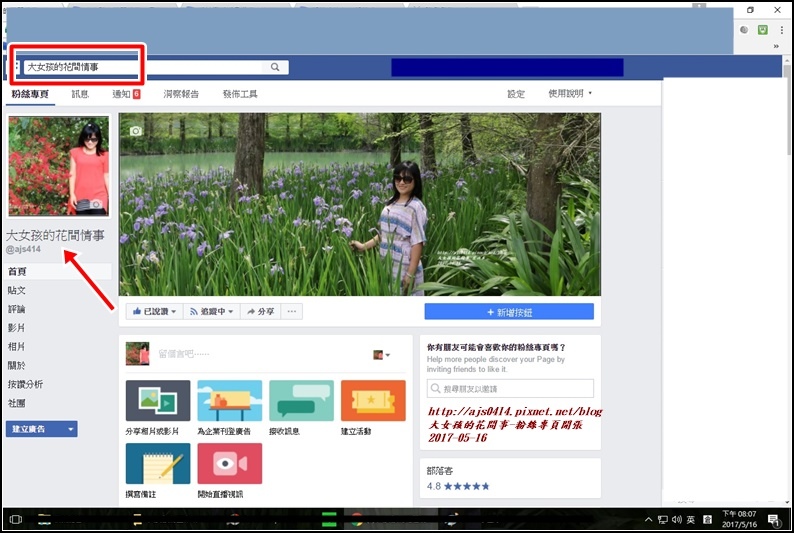
Task: Click the bookmarks overflow chevron in Chrome
Action: point(776,46)
